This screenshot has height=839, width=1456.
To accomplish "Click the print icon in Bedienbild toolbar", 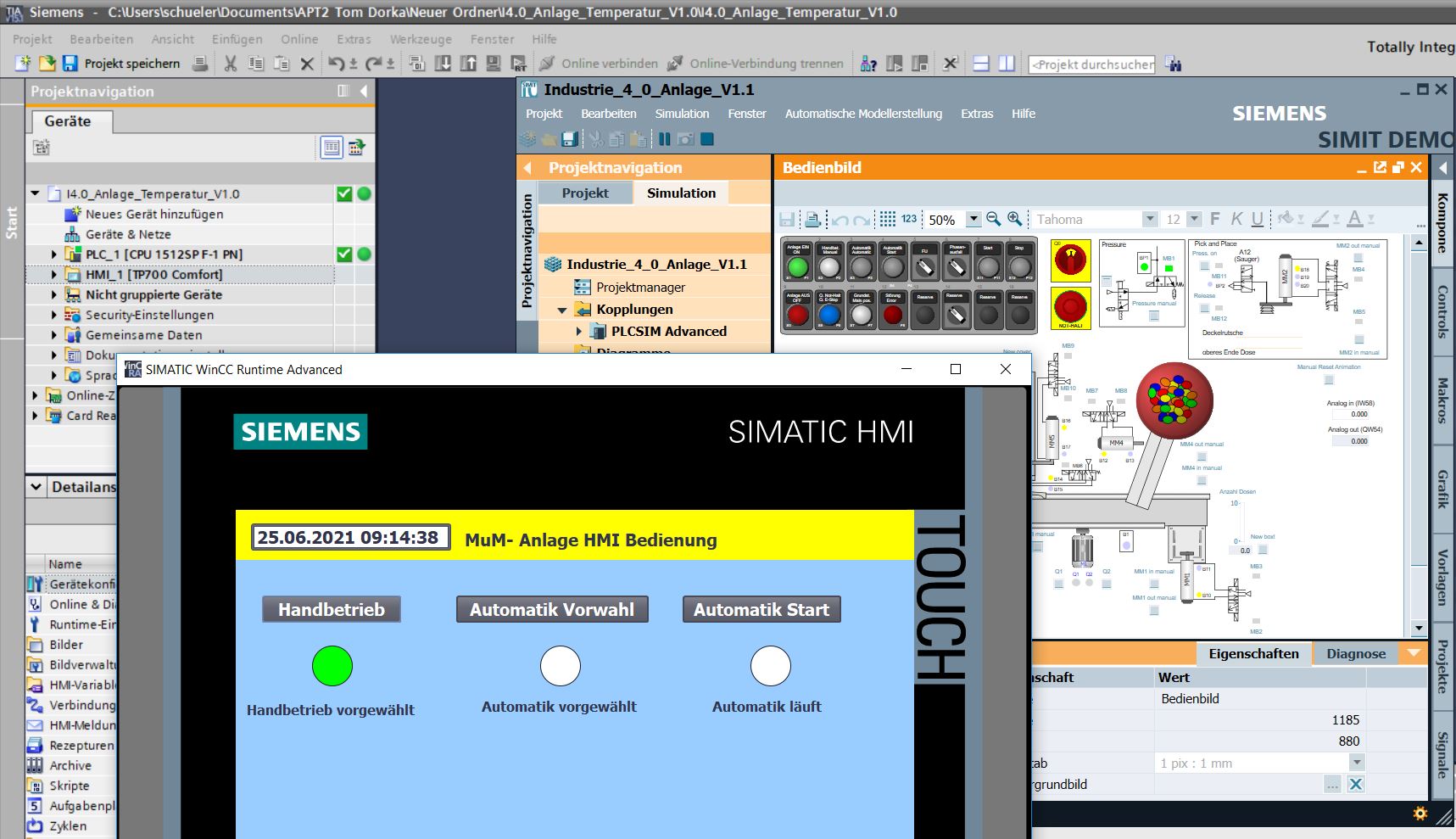I will [812, 220].
